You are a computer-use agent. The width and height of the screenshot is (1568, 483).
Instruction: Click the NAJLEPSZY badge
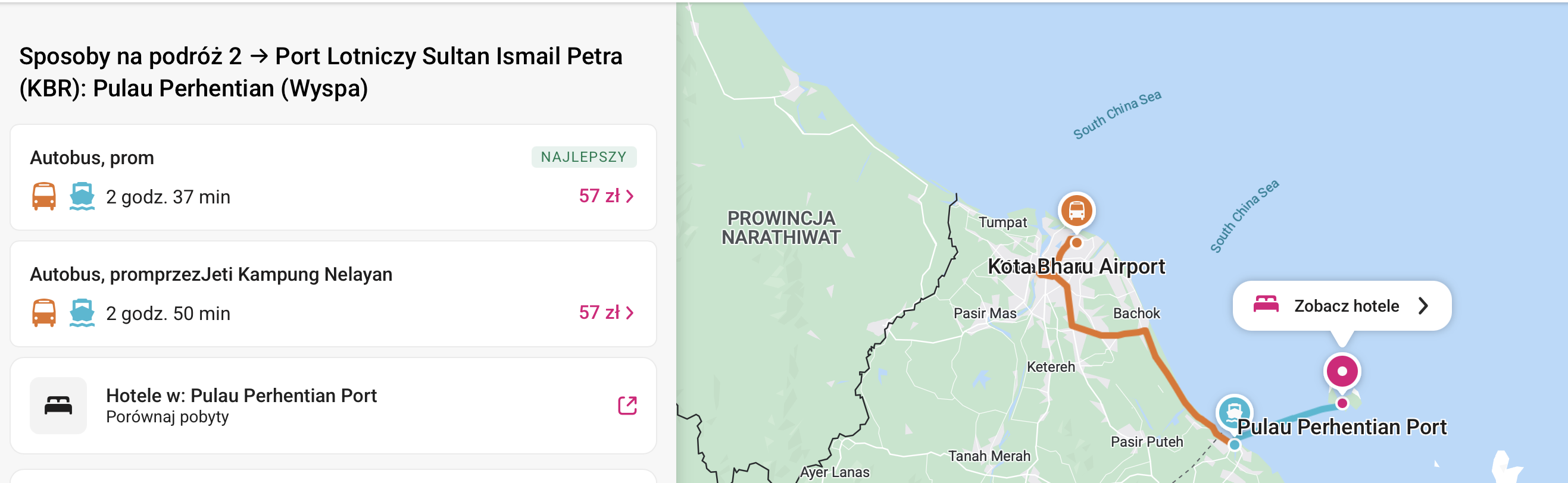[x=583, y=157]
